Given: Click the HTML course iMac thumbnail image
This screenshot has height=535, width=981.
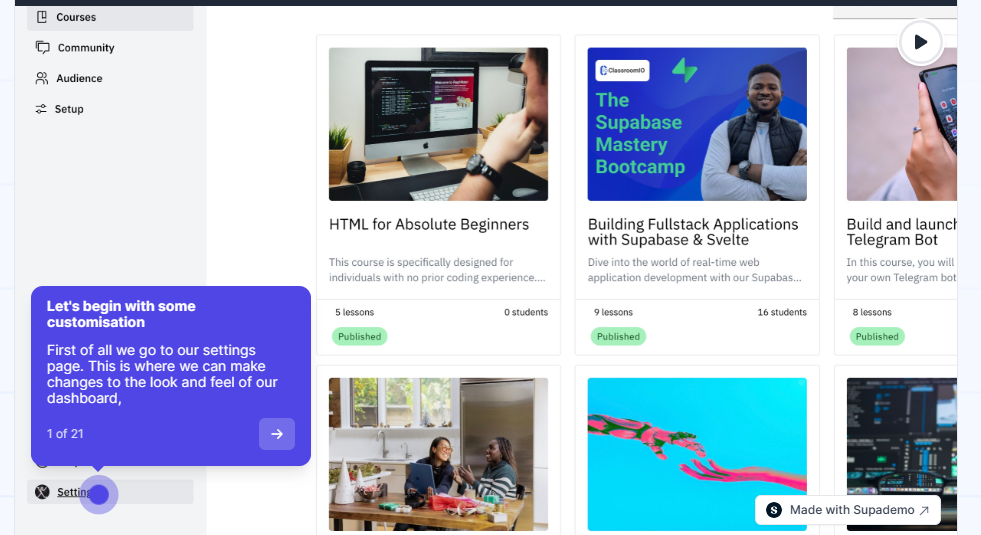Looking at the screenshot, I should point(438,125).
